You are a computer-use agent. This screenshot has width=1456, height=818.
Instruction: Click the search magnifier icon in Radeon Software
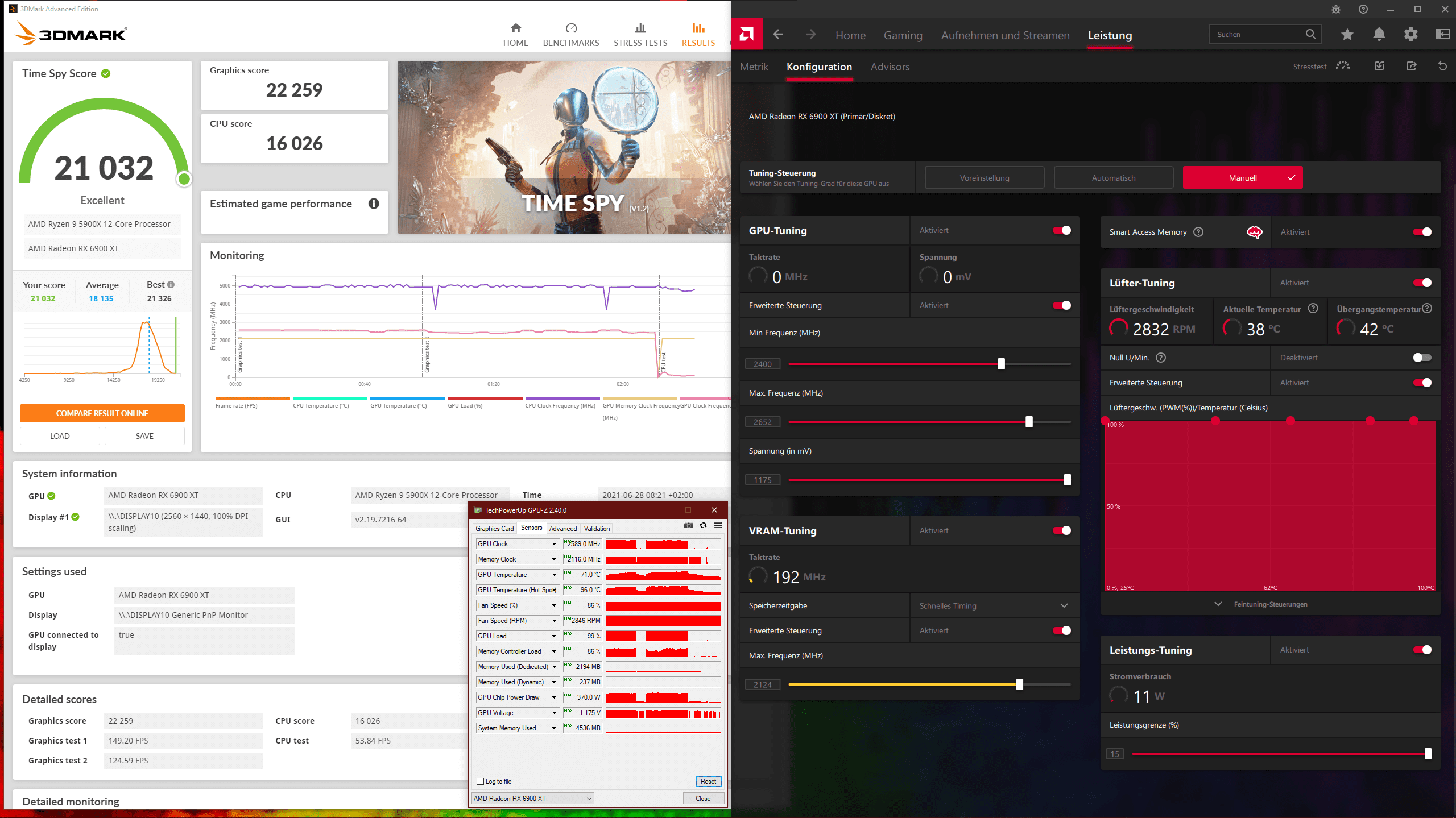coord(1310,34)
